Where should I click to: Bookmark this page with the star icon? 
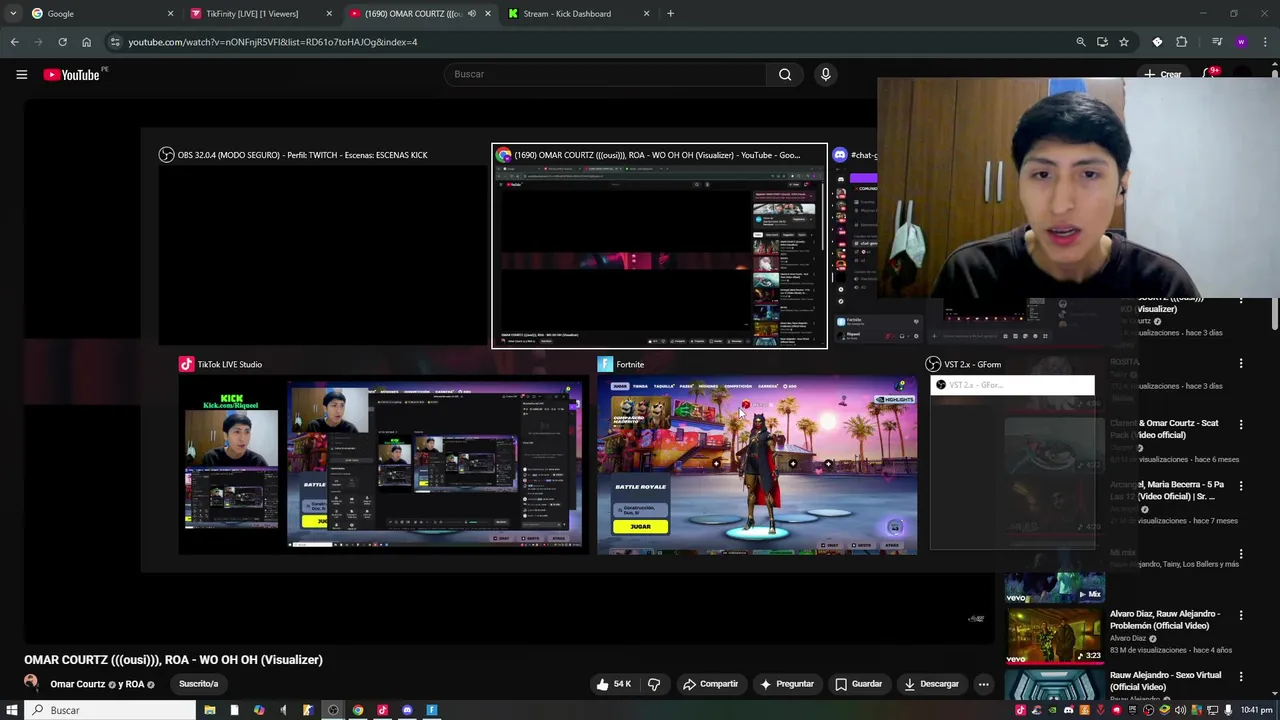[x=1124, y=42]
